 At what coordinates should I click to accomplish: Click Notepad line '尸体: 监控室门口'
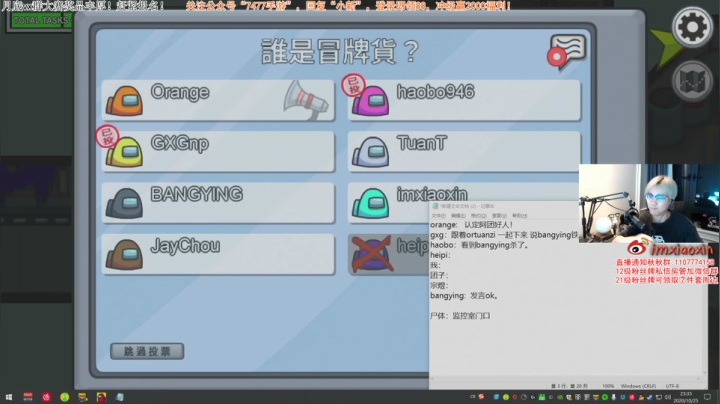click(460, 316)
